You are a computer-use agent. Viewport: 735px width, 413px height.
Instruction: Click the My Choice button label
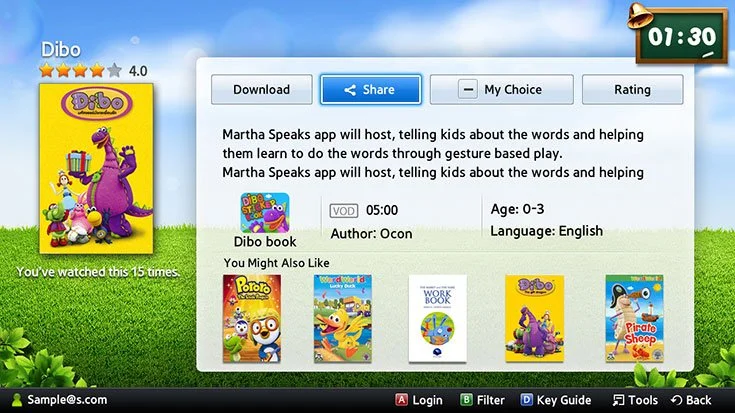click(x=513, y=90)
